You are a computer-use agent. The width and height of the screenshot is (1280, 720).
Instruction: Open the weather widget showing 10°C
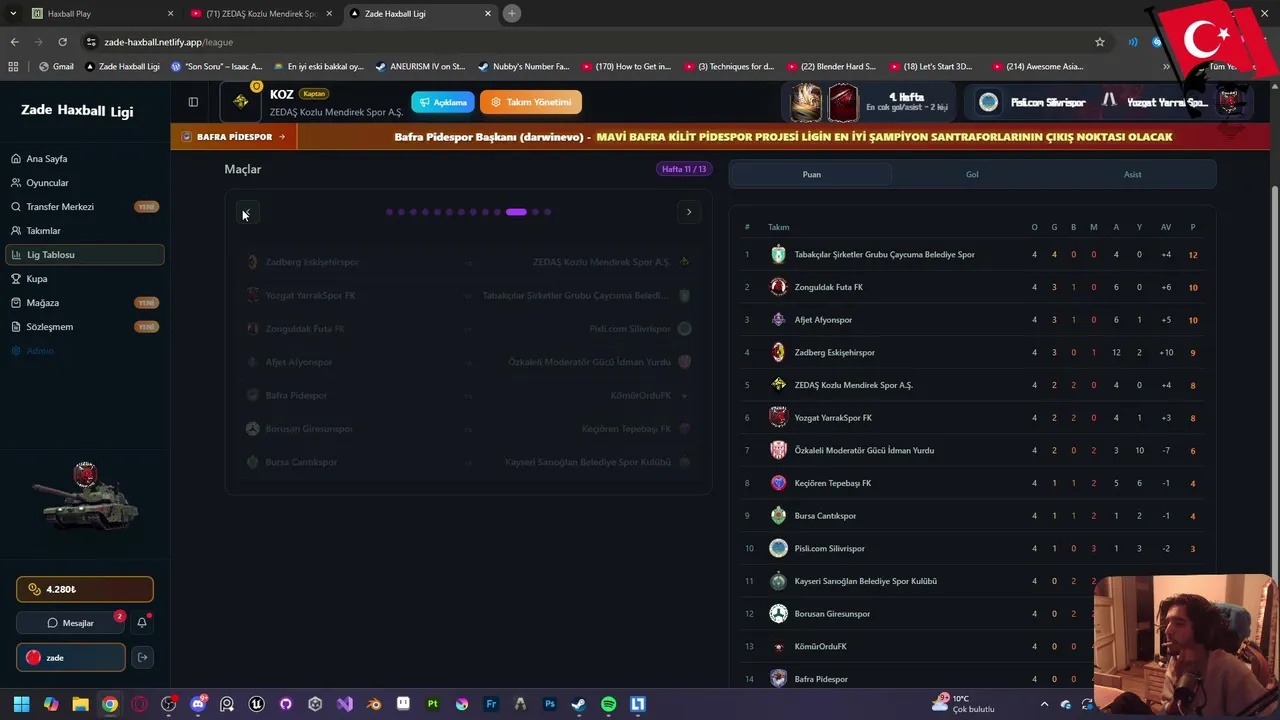(962, 704)
